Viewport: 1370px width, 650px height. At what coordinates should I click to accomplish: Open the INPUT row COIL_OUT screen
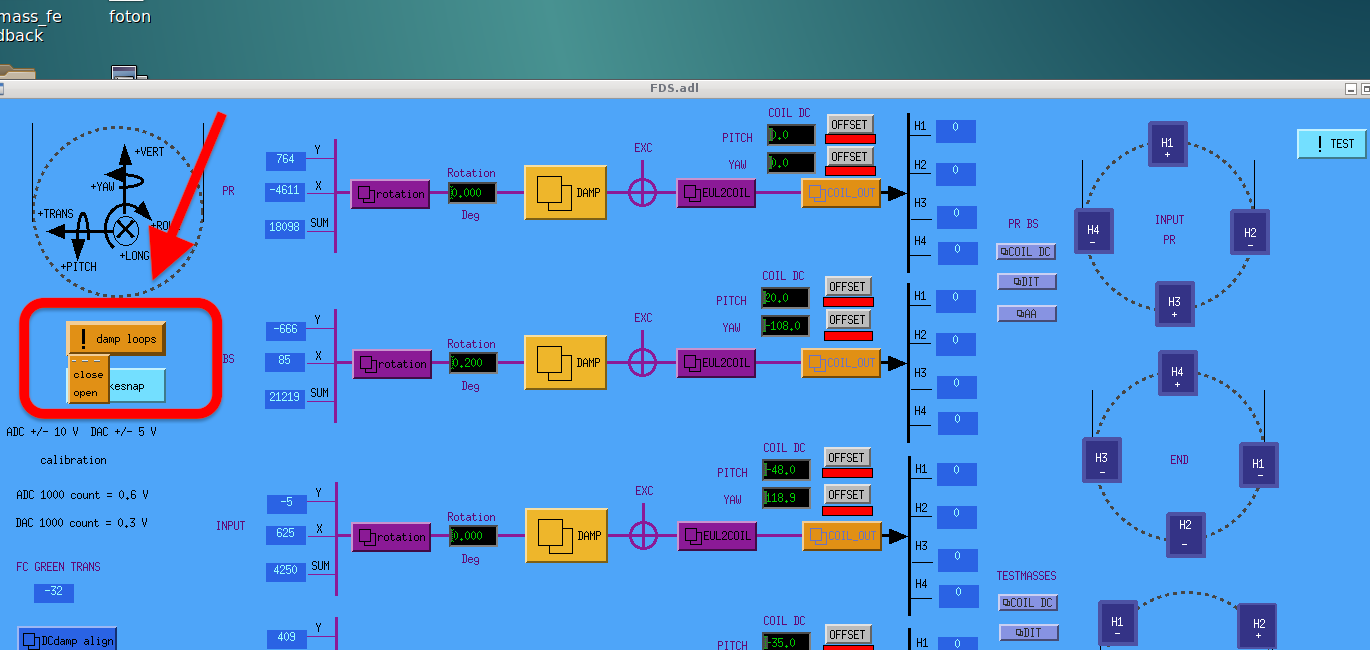(841, 536)
